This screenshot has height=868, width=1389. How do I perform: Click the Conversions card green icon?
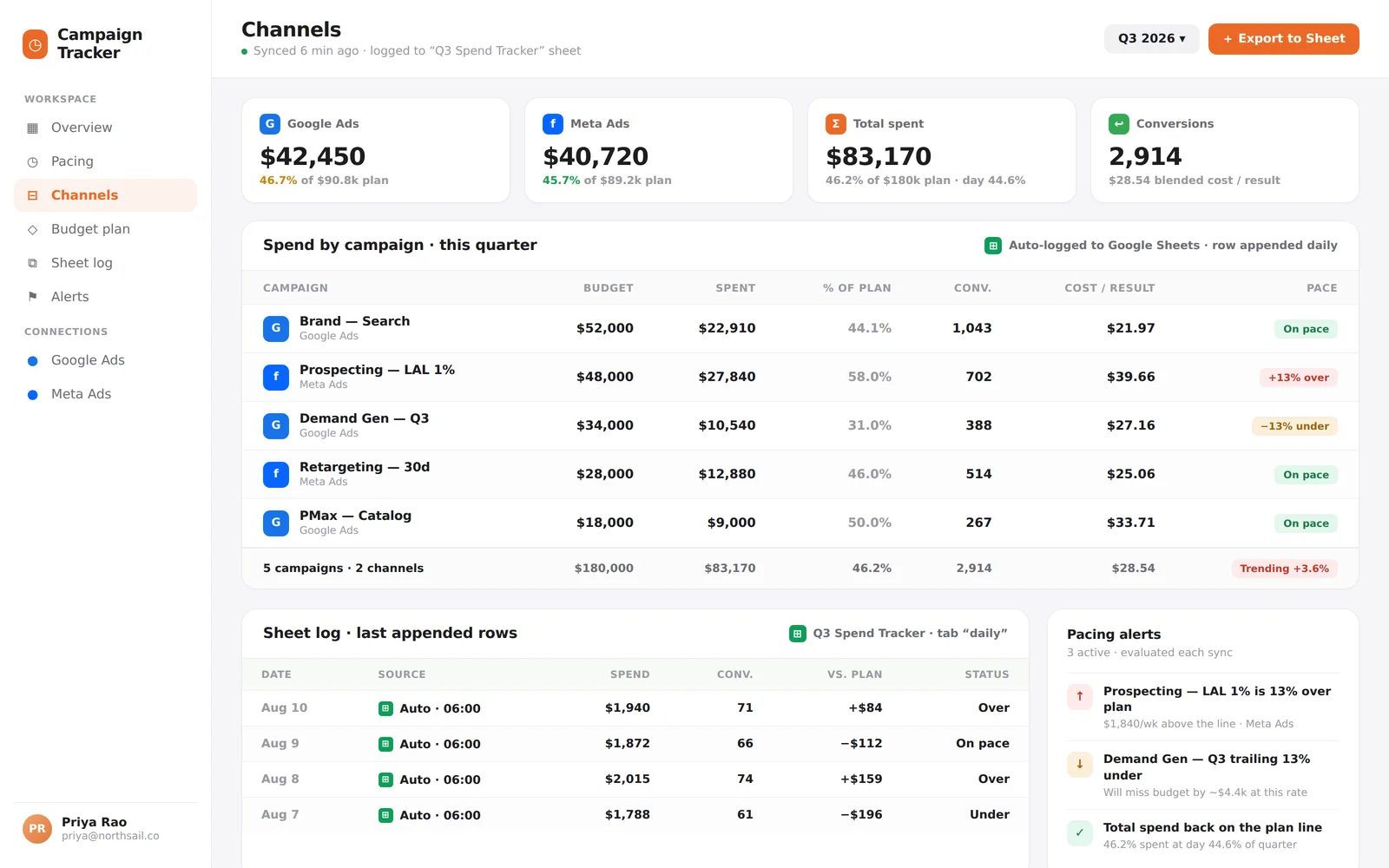(x=1119, y=124)
